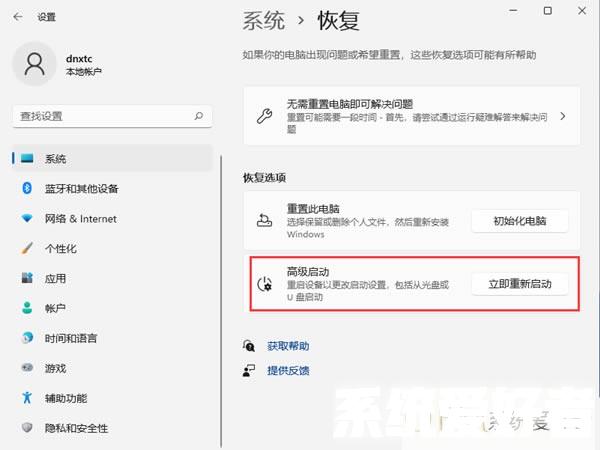The image size is (600, 450).
Task: Open 隐私和安全性 in the sidebar
Action: (76, 428)
